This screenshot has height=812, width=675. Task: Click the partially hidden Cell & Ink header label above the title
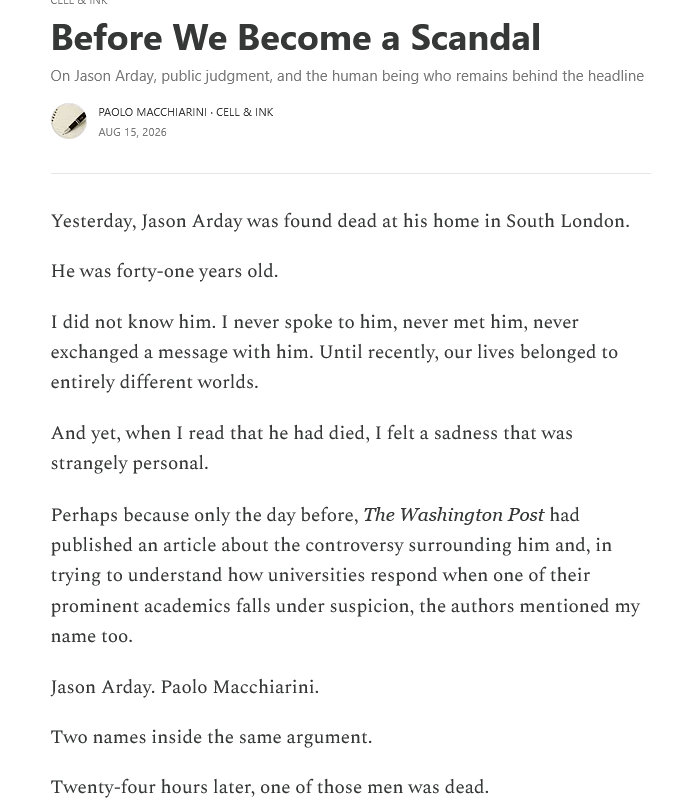[79, 2]
